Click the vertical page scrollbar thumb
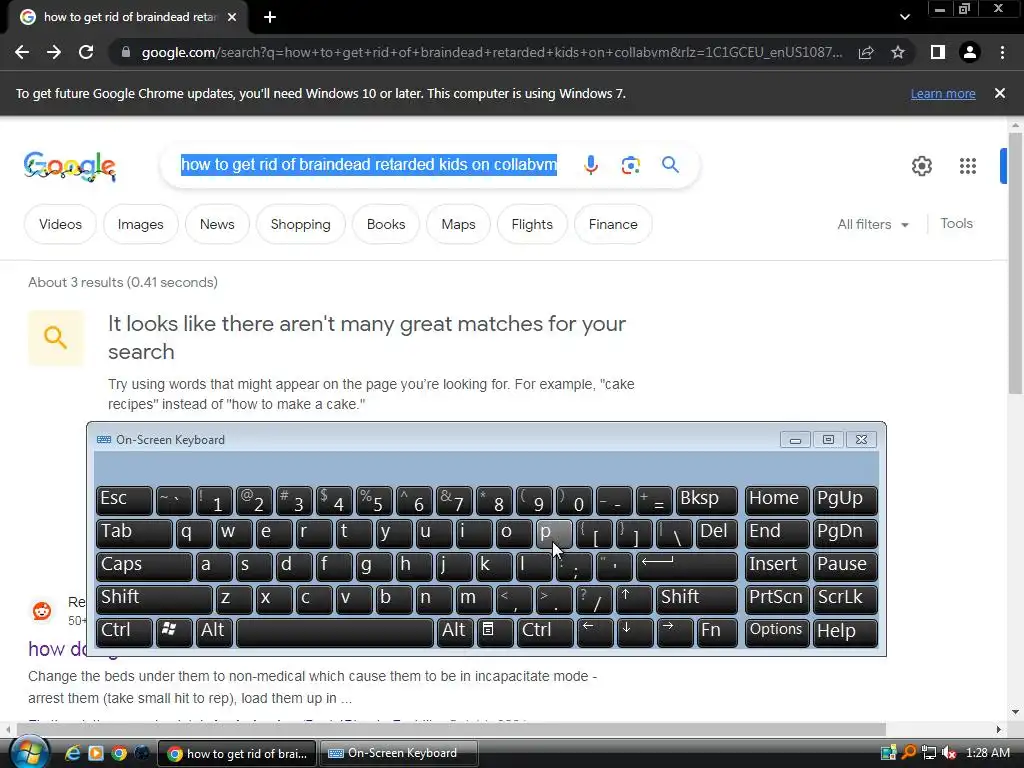1024x768 pixels. pos(1015,263)
